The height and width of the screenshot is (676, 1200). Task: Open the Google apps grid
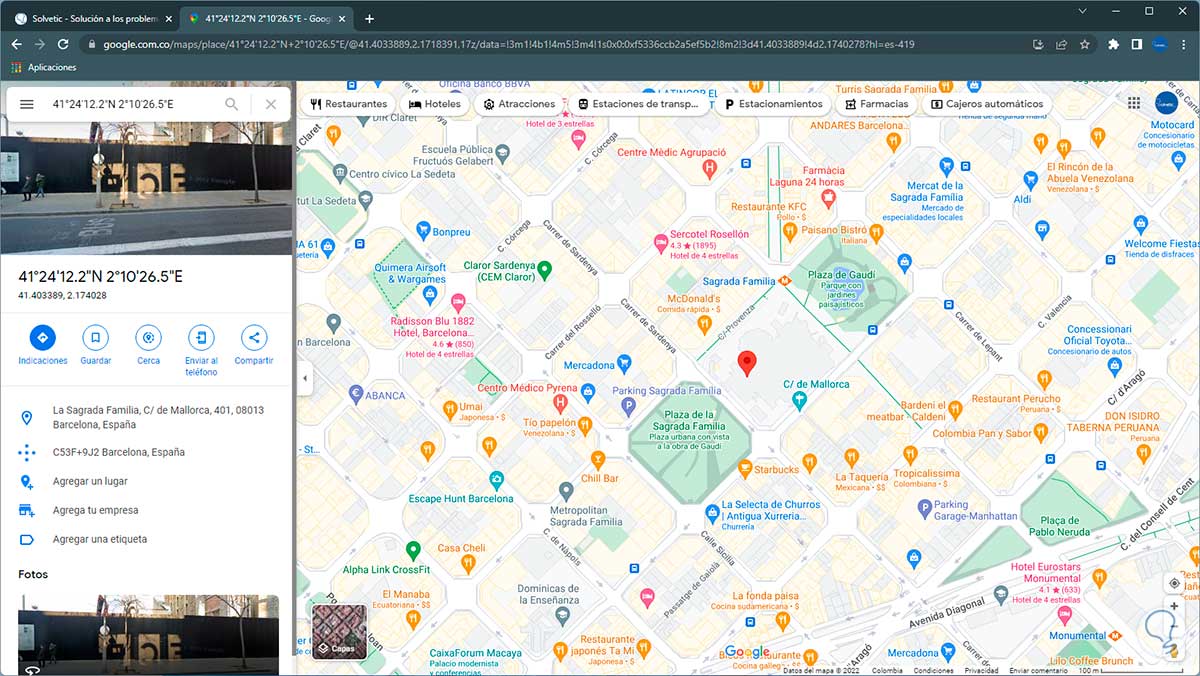1134,103
